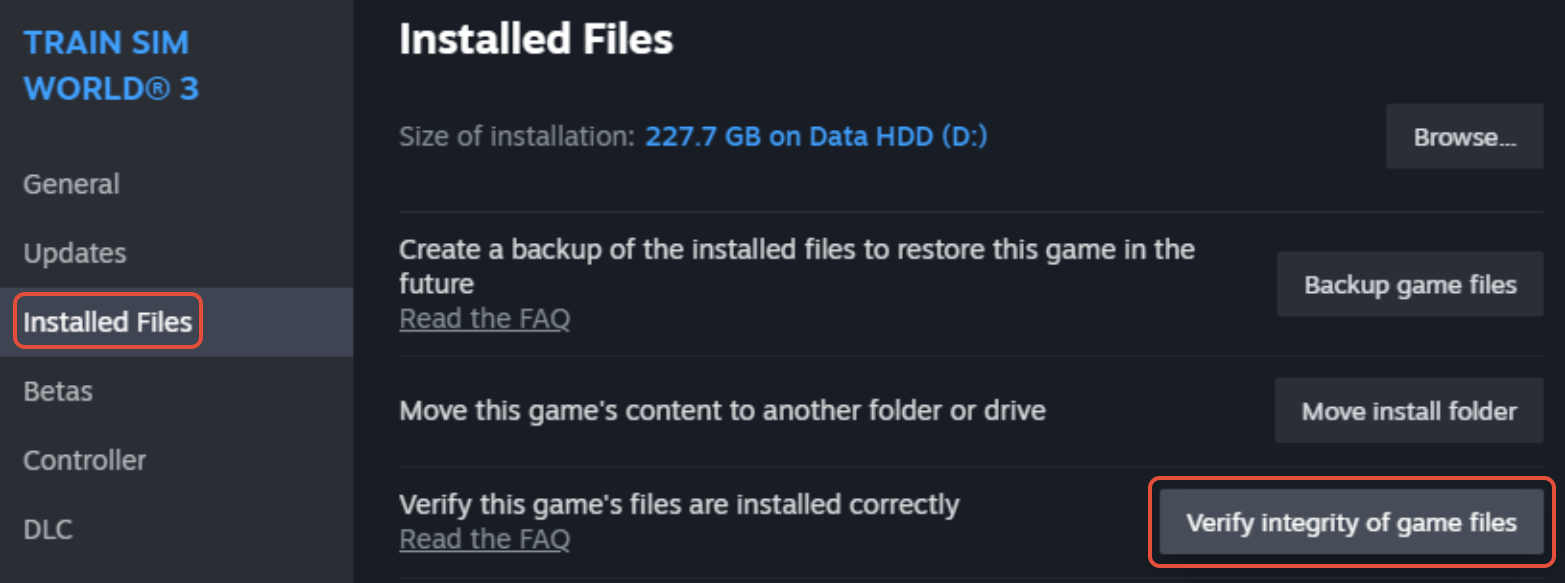Start a backup with Backup game files

(1408, 284)
